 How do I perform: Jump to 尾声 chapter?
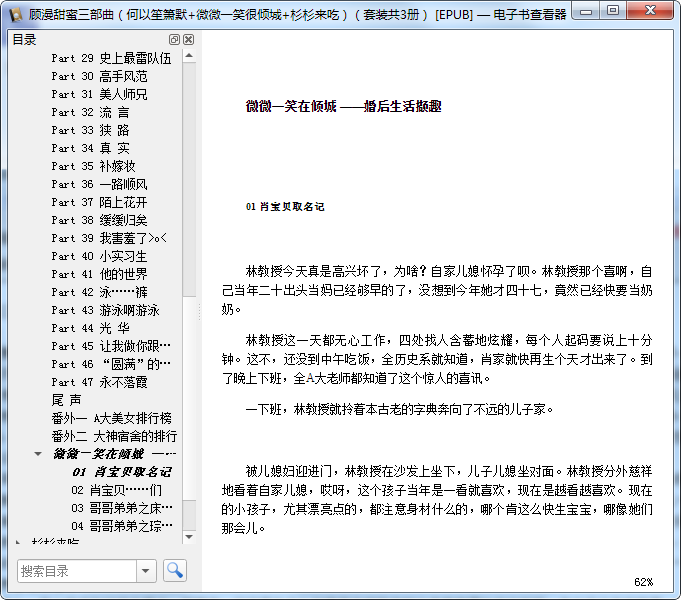pyautogui.click(x=66, y=400)
